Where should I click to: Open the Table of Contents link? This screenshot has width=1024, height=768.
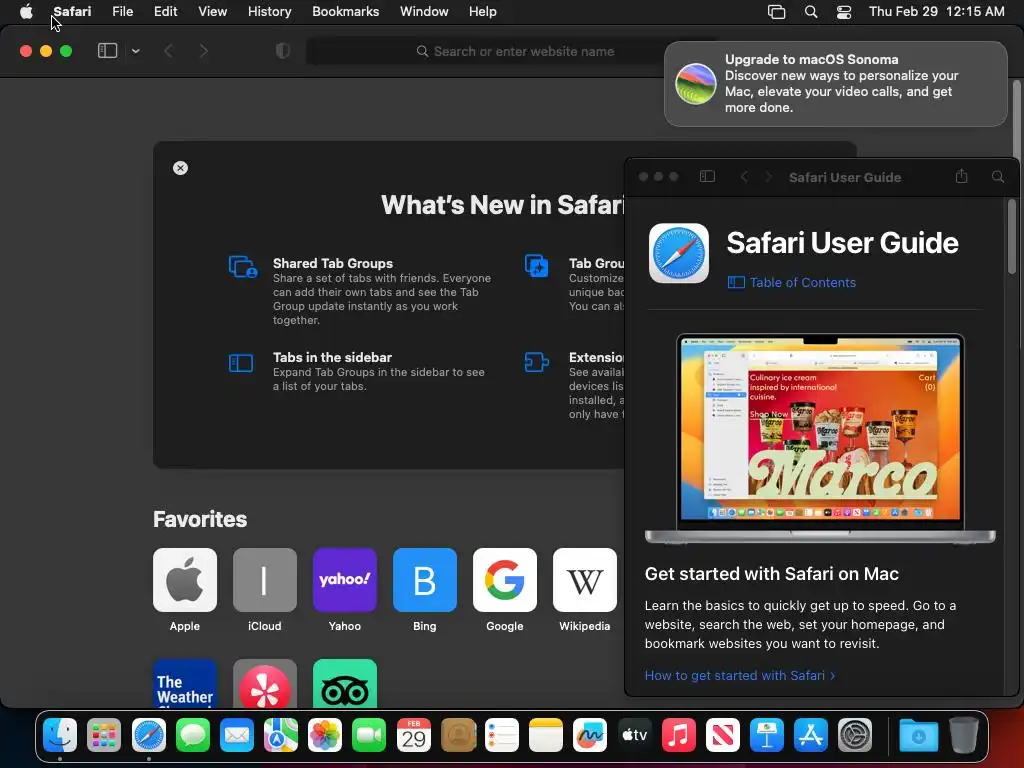(x=792, y=282)
